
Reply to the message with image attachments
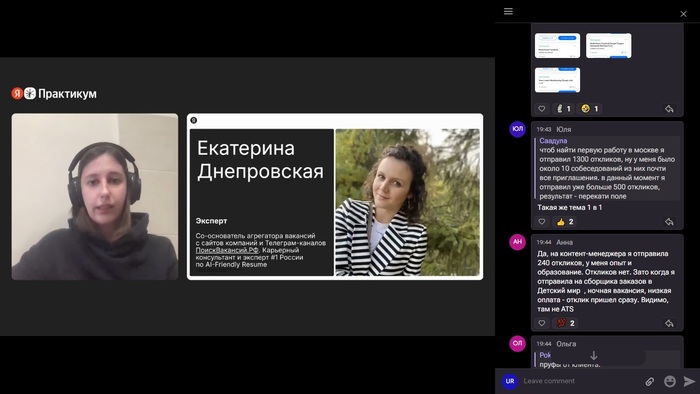click(x=669, y=108)
